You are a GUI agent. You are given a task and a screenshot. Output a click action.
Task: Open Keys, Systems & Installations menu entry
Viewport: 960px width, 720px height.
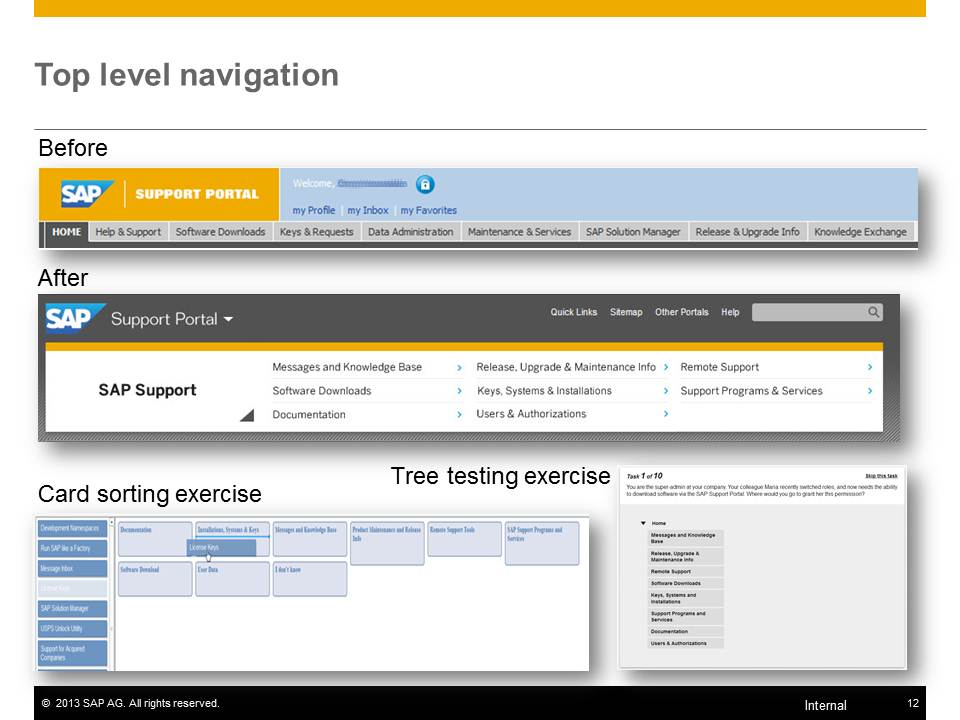pos(544,391)
